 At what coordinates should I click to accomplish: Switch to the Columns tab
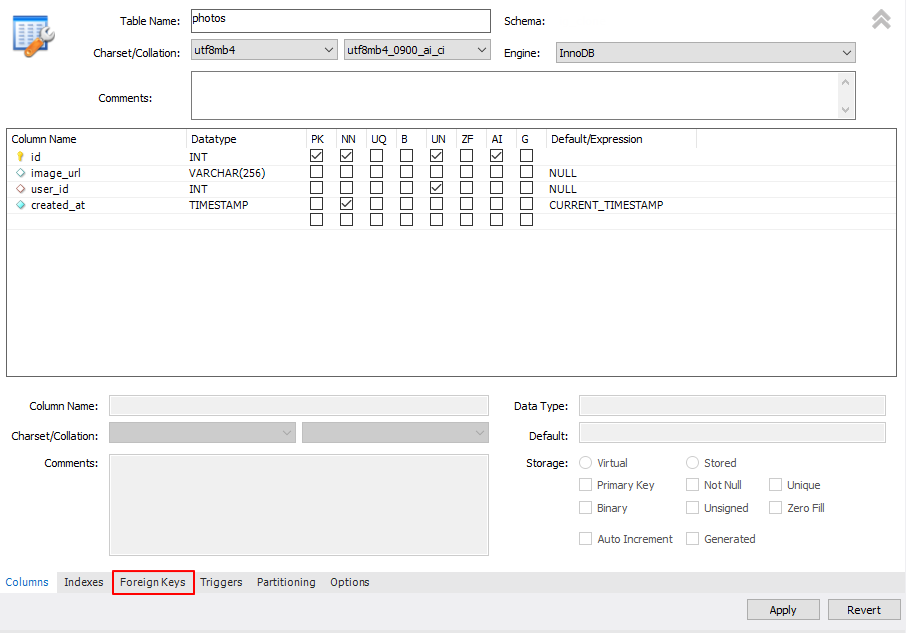tap(27, 582)
